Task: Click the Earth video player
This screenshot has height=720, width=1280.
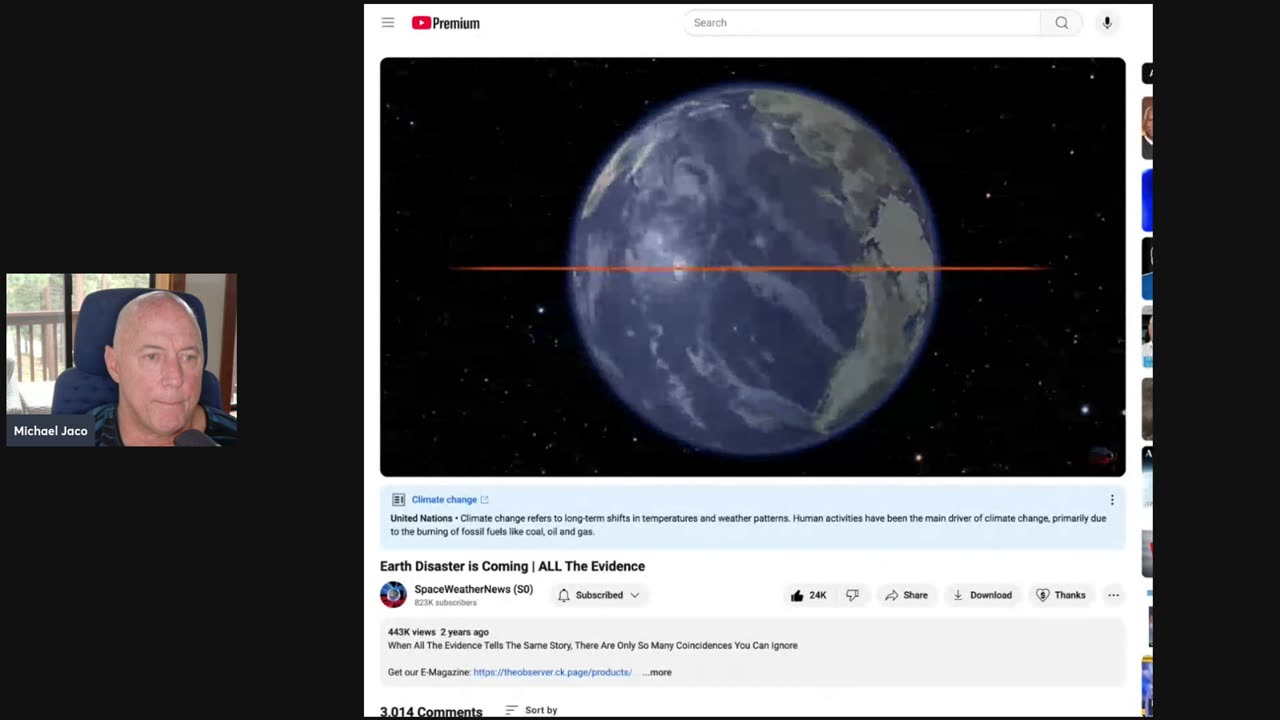Action: (x=752, y=267)
